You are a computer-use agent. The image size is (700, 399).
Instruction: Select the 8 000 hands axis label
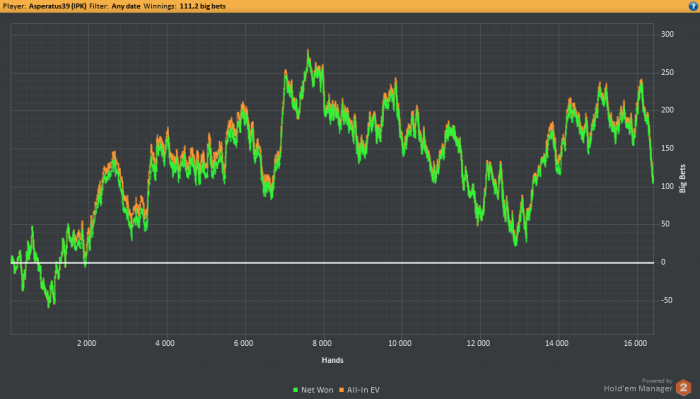pyautogui.click(x=322, y=343)
